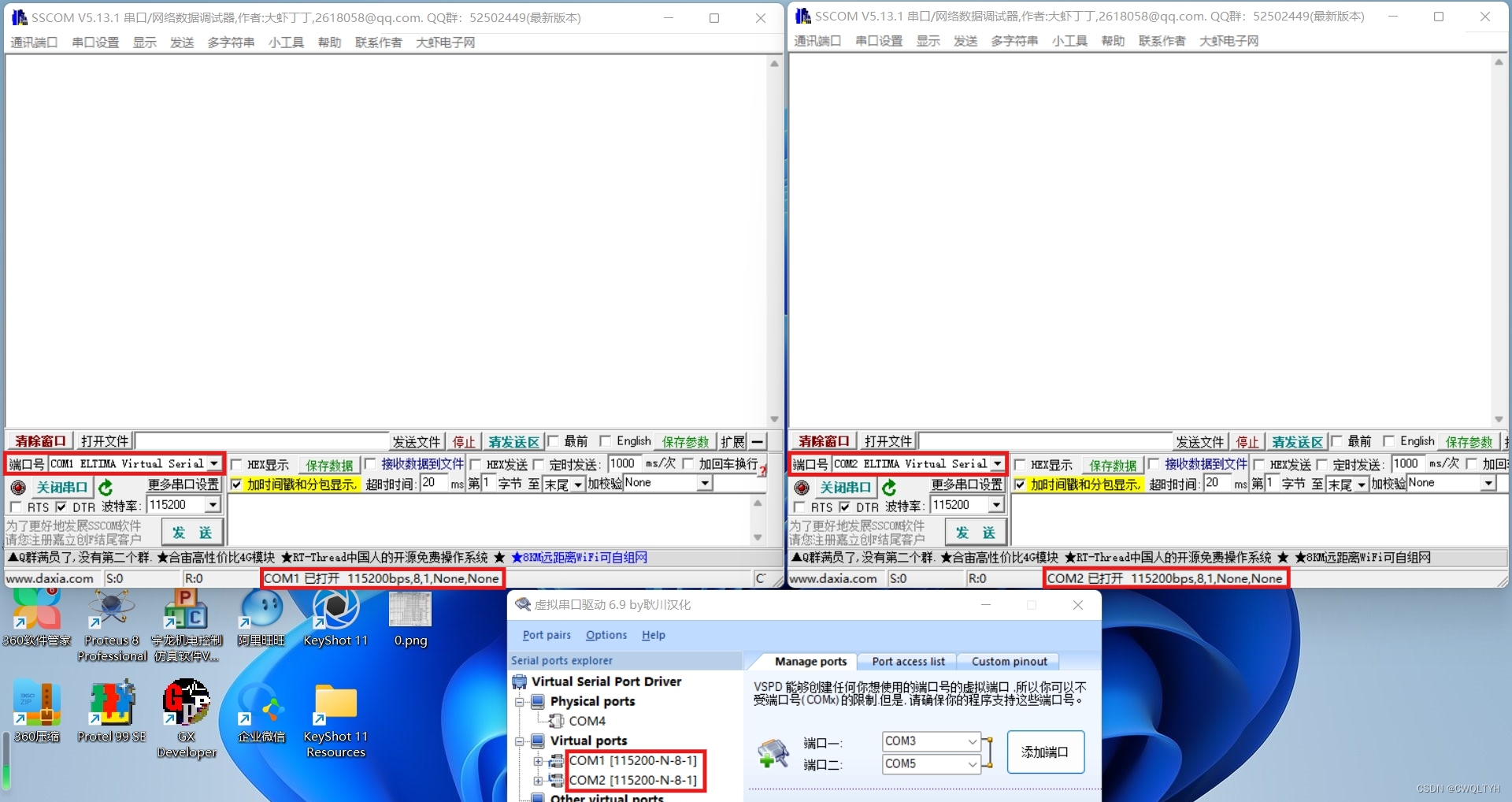Enable 加回车换行 checkbox in left SSCOM
This screenshot has width=1512, height=802.
click(x=687, y=464)
